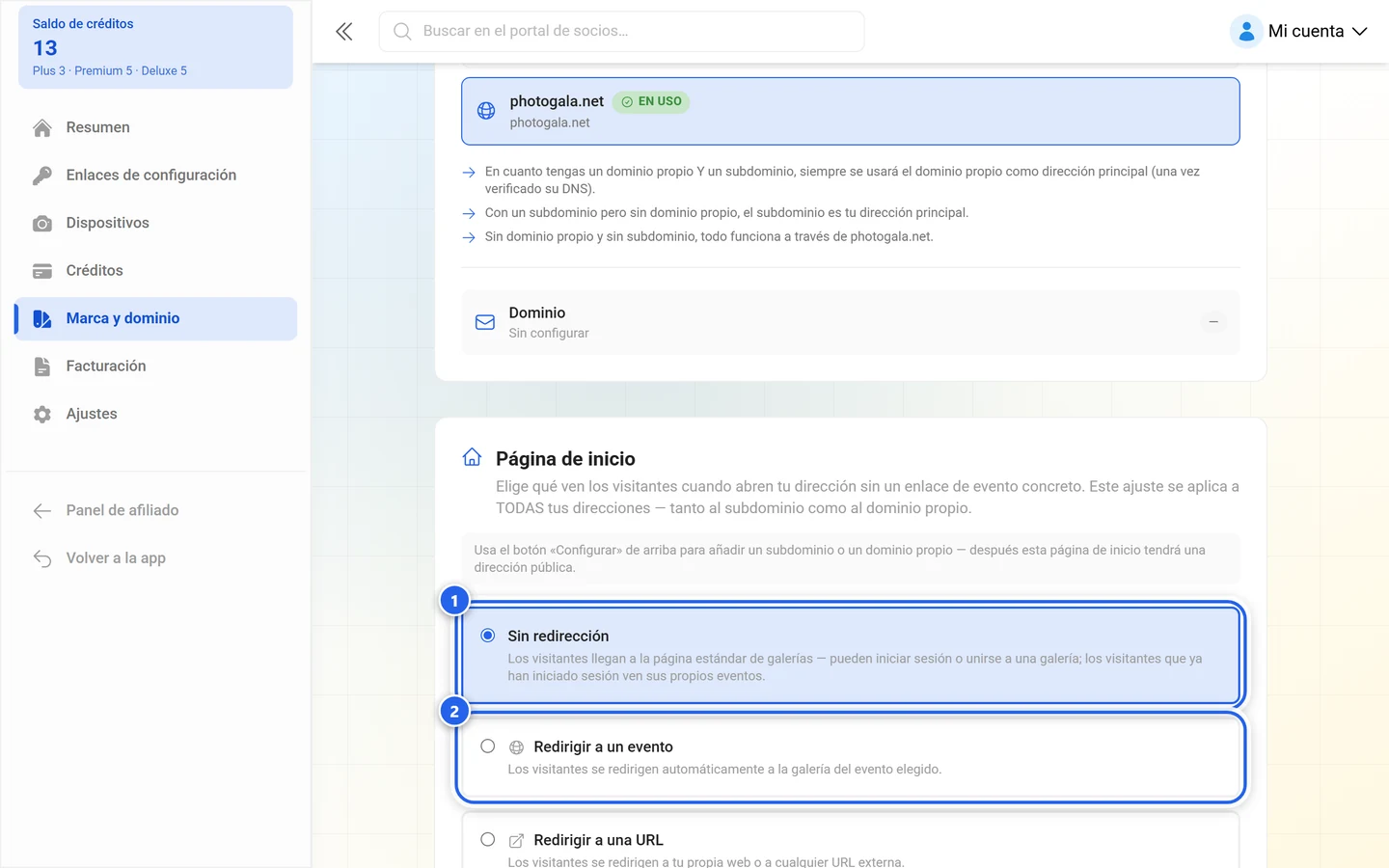Screen dimensions: 1389x868
Task: Select the Redirigir a una URL radio button
Action: pos(488,840)
